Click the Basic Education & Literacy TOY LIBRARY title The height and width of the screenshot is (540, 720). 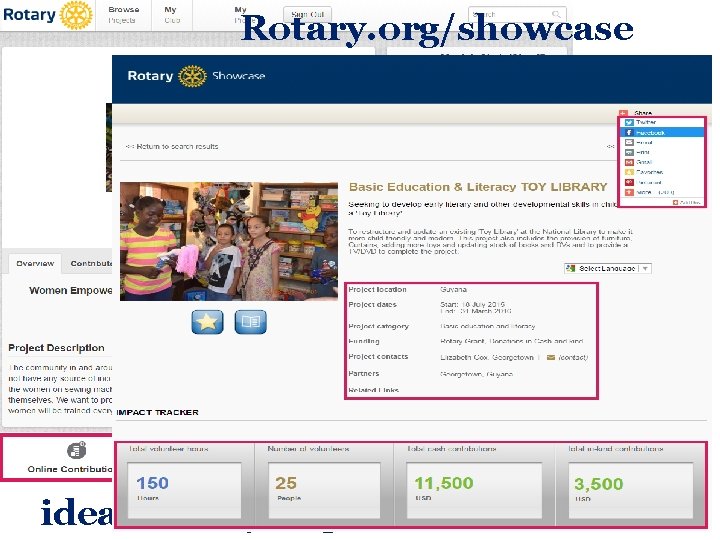point(478,187)
